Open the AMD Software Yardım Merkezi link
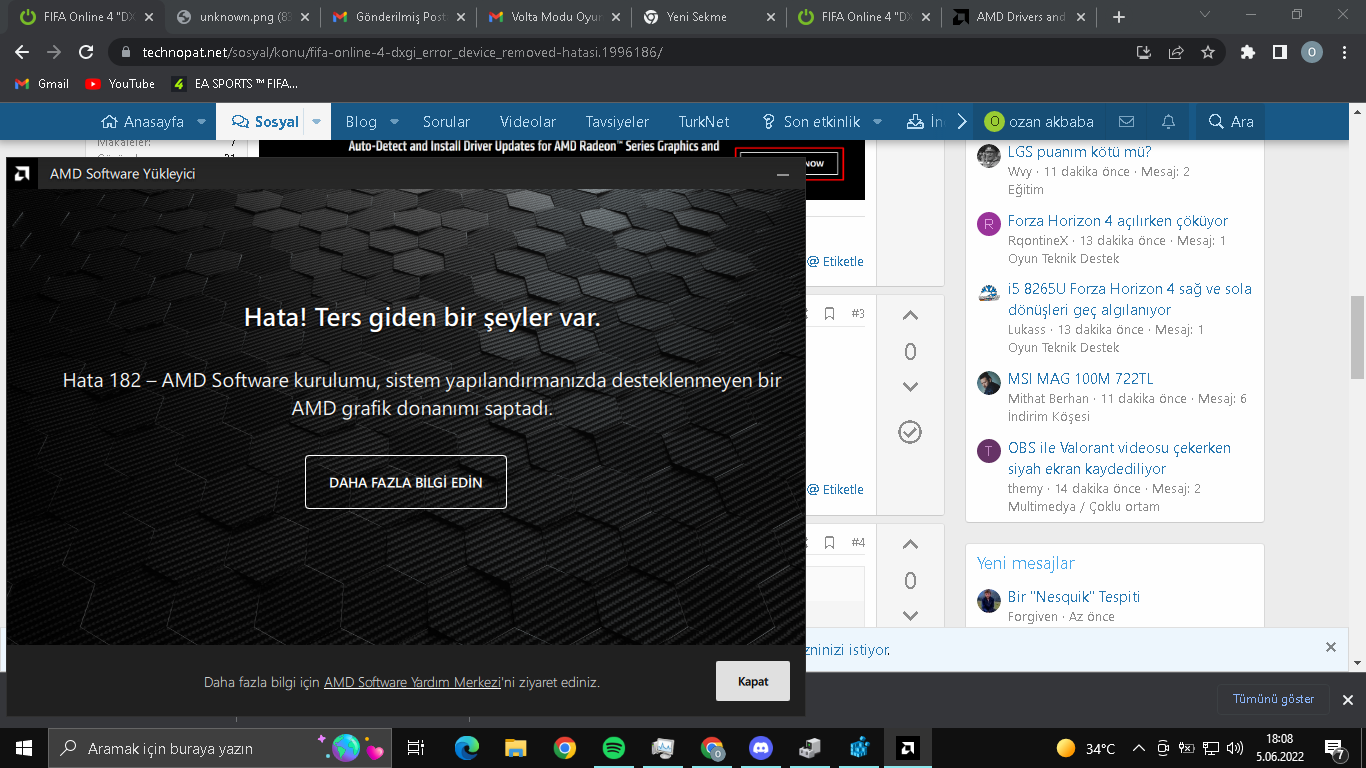Viewport: 1366px width, 768px height. tap(412, 682)
